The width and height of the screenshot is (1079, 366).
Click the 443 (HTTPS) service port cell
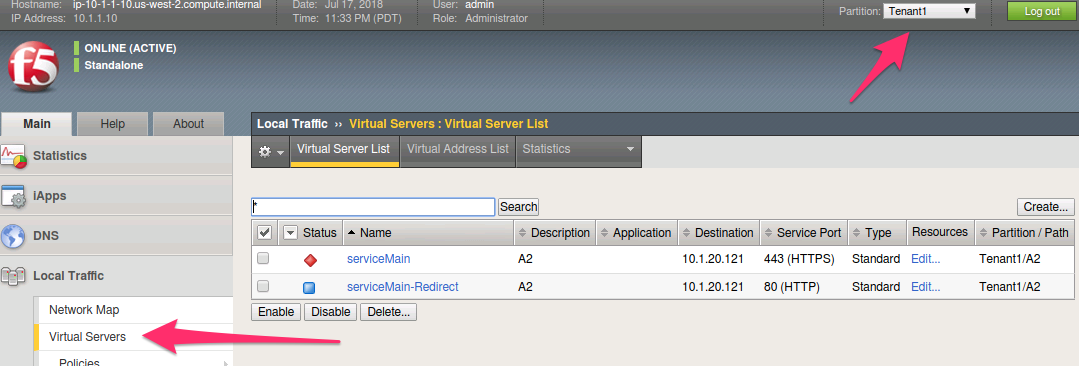pos(799,259)
